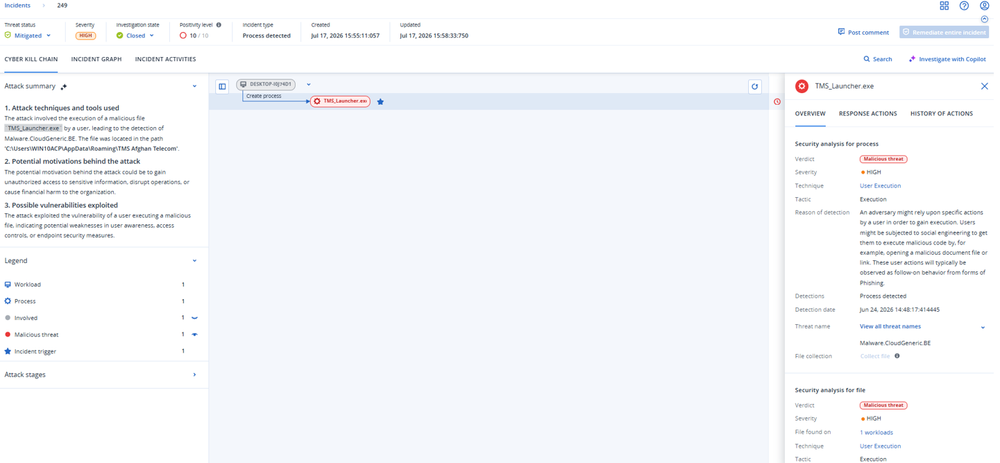Select the TMS_Launcher.exe process node
Viewport: 1000px width, 463px height.
coord(340,101)
